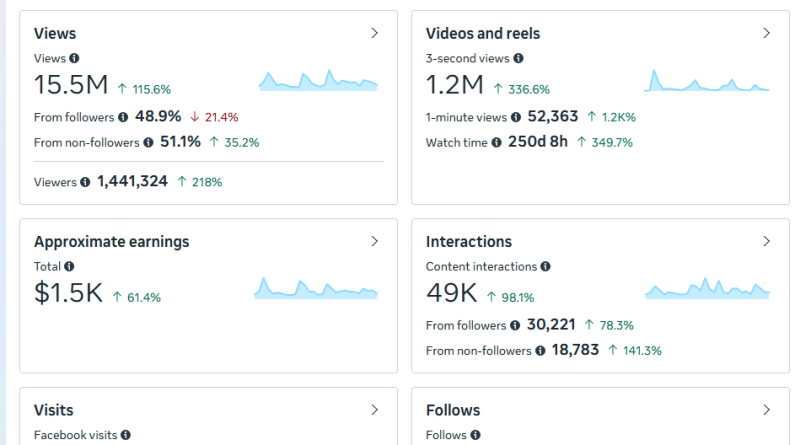Click the Views sparkline chart

[x=318, y=82]
